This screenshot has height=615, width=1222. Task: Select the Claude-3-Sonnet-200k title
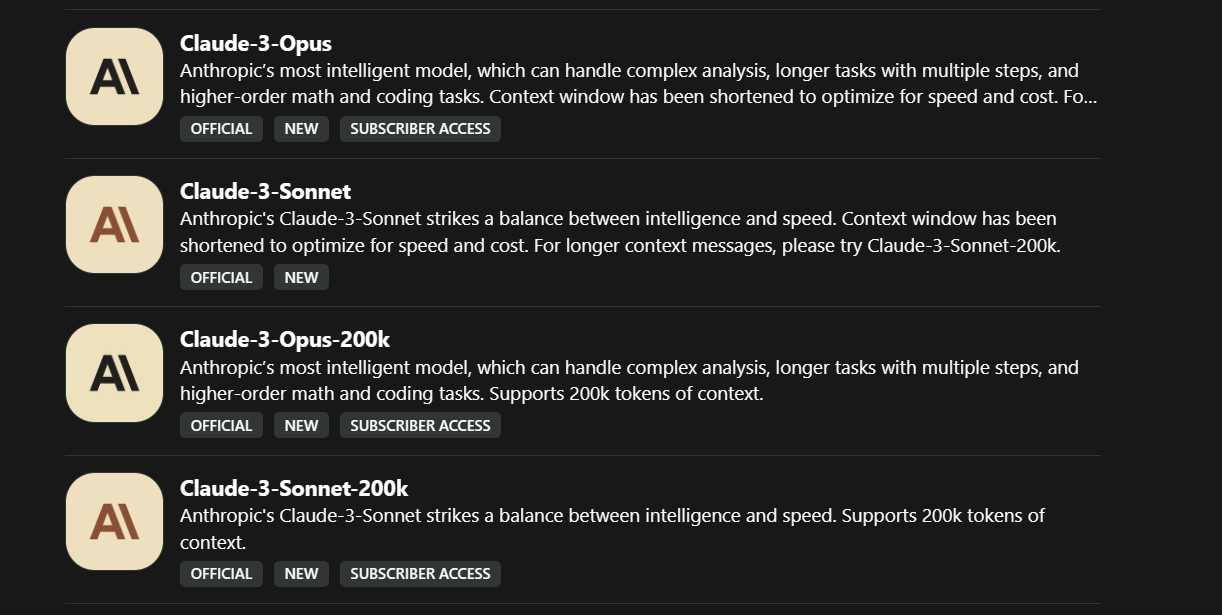click(x=294, y=488)
